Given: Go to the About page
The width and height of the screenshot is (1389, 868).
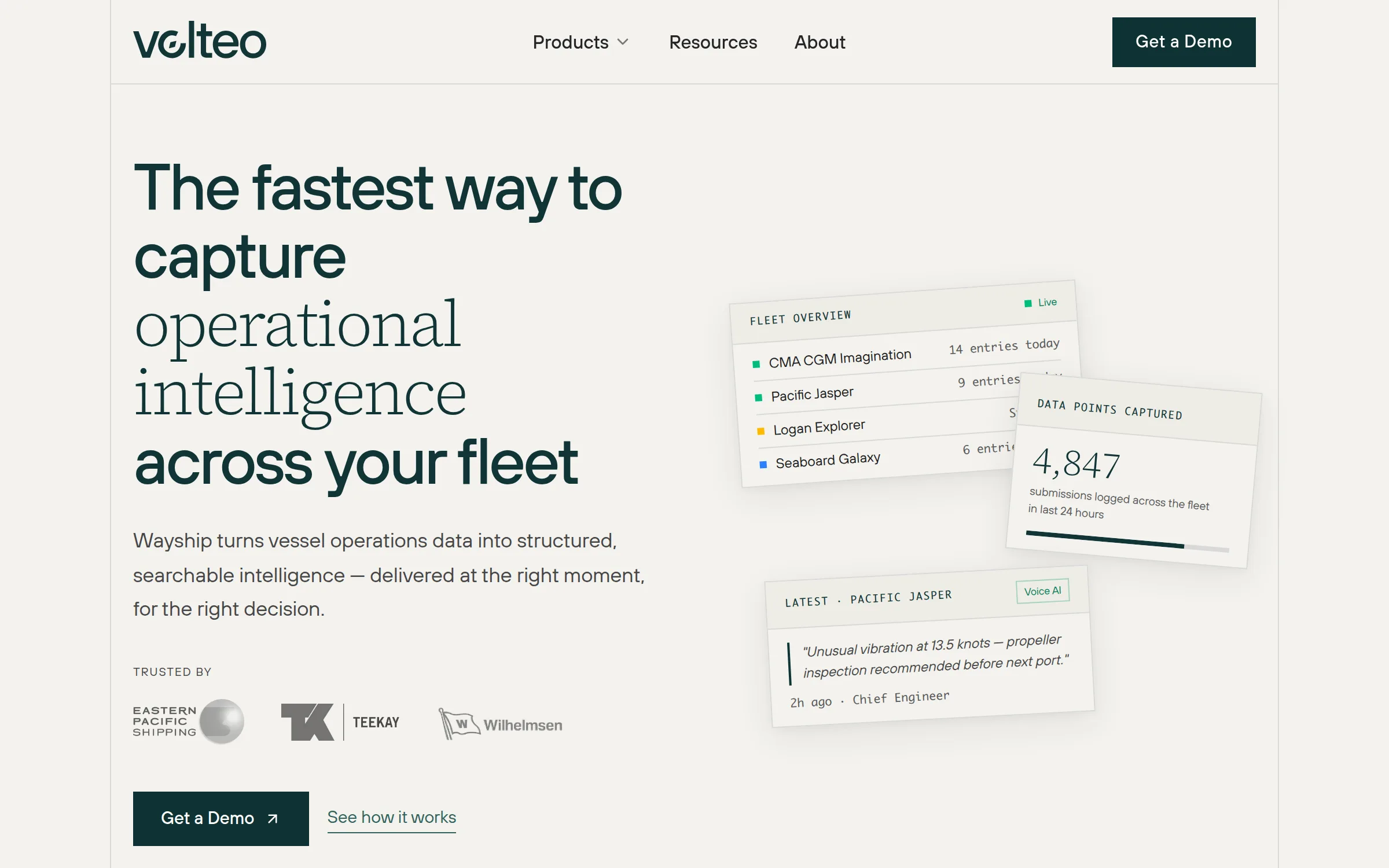Looking at the screenshot, I should [x=820, y=42].
